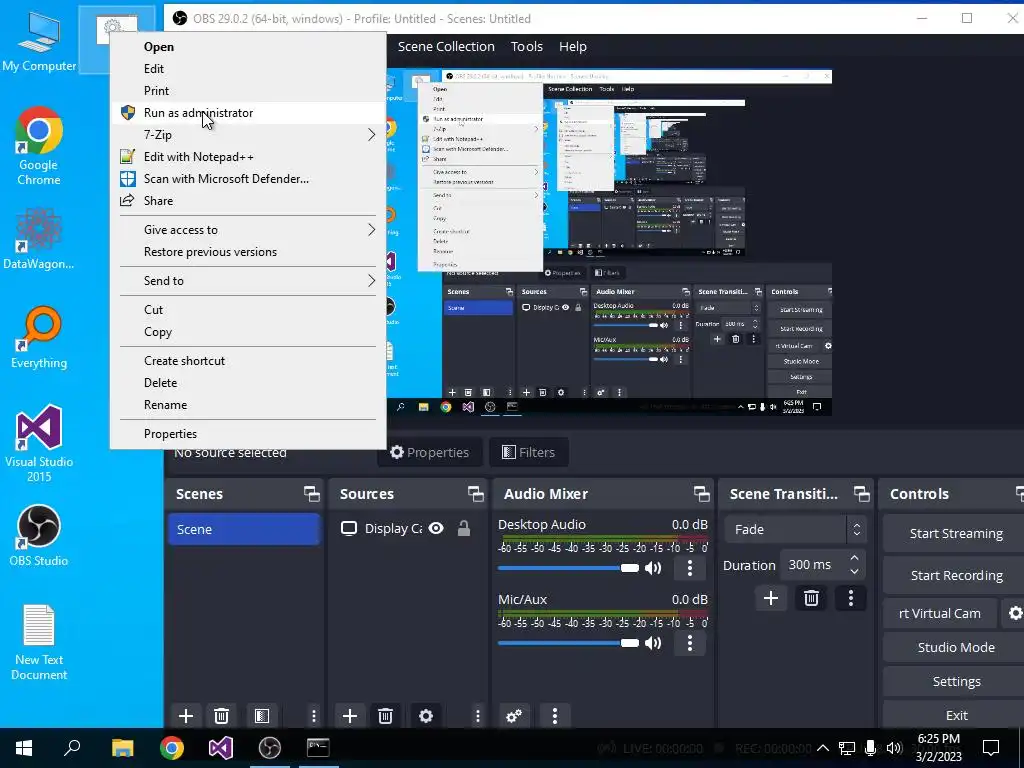Viewport: 1024px width, 768px height.
Task: Undock the Sources panel
Action: coord(475,494)
